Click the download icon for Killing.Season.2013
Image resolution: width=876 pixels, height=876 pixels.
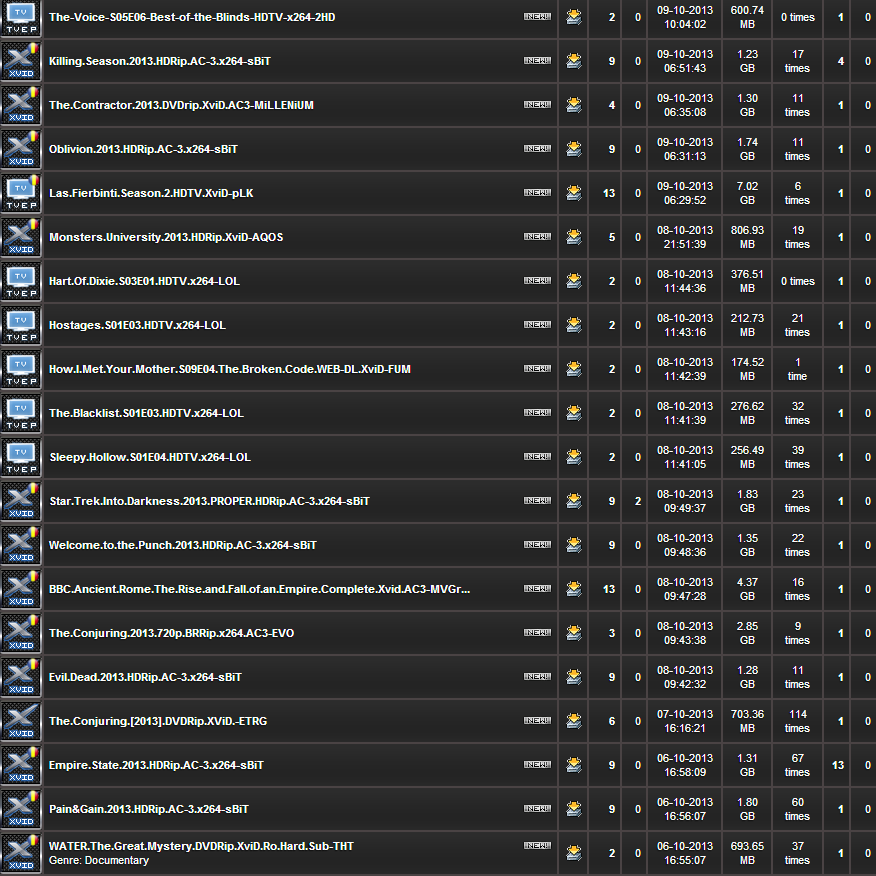tap(573, 61)
